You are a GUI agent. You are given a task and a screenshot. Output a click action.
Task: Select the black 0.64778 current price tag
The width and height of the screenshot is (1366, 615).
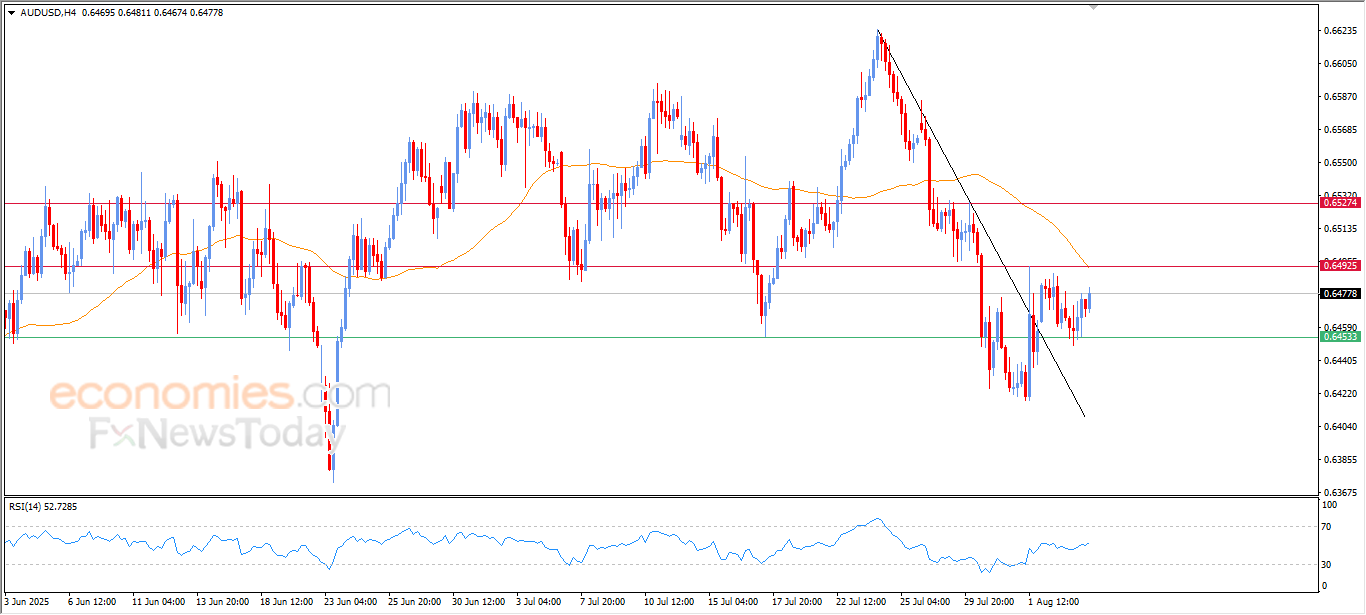point(1339,294)
